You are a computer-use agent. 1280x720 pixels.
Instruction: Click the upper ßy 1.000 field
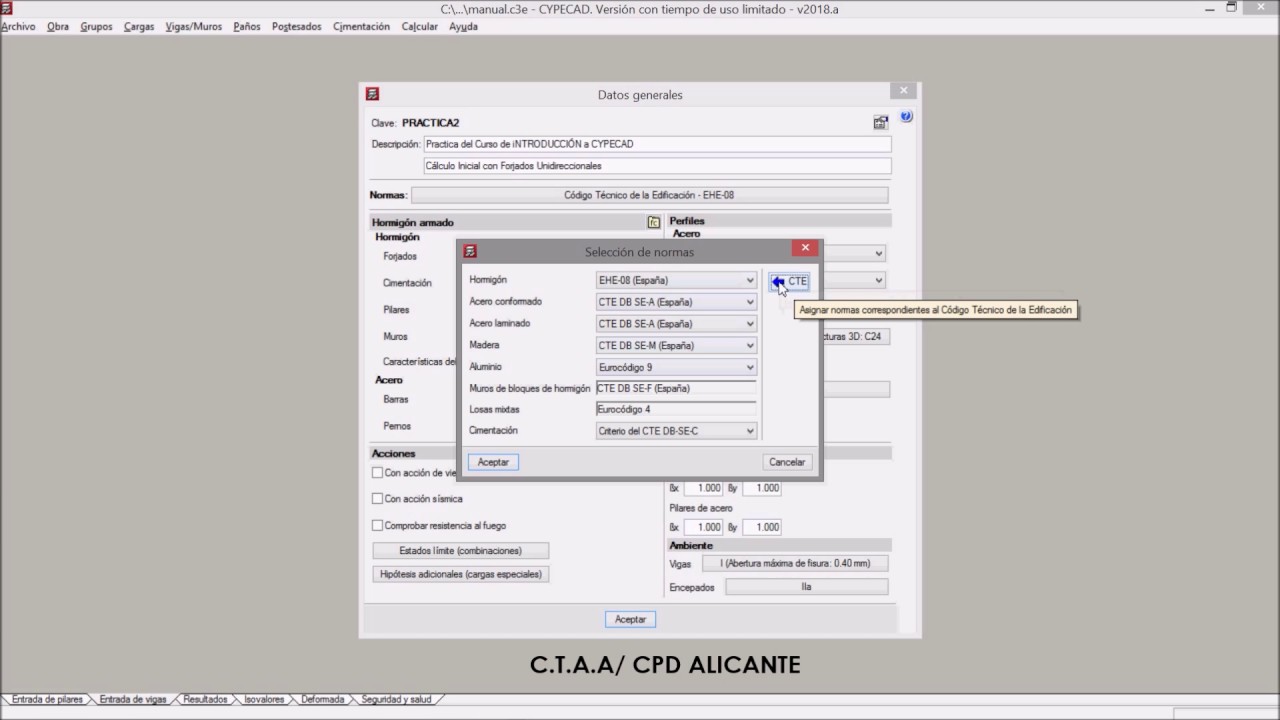(x=760, y=488)
